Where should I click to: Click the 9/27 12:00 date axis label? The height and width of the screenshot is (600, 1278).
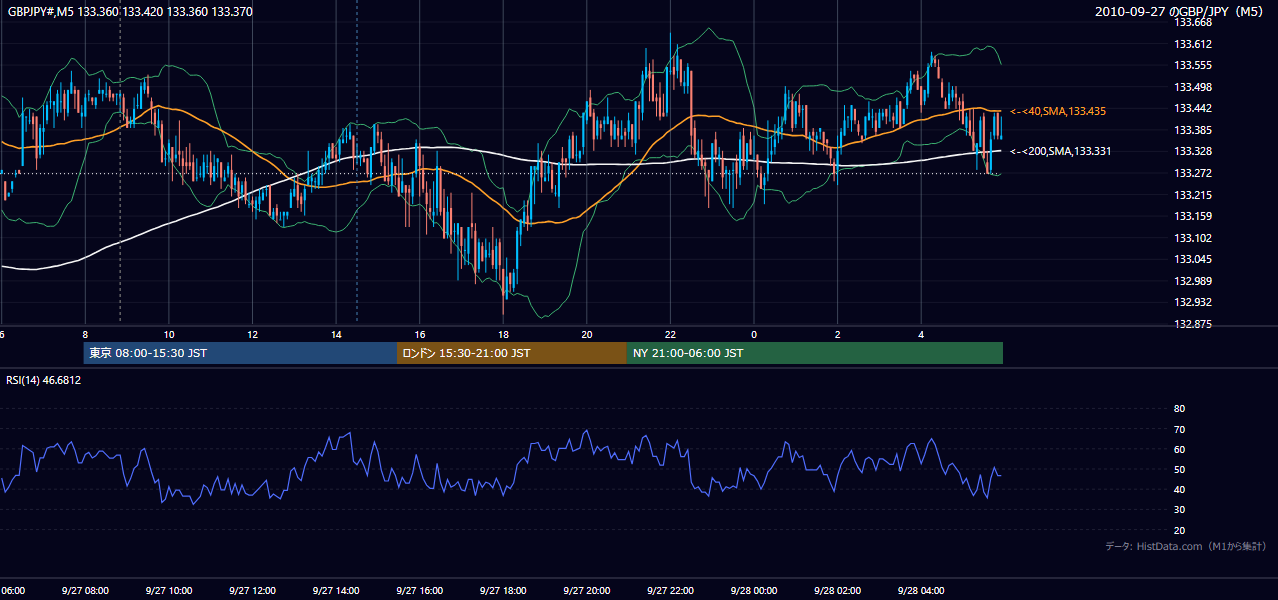click(x=252, y=591)
